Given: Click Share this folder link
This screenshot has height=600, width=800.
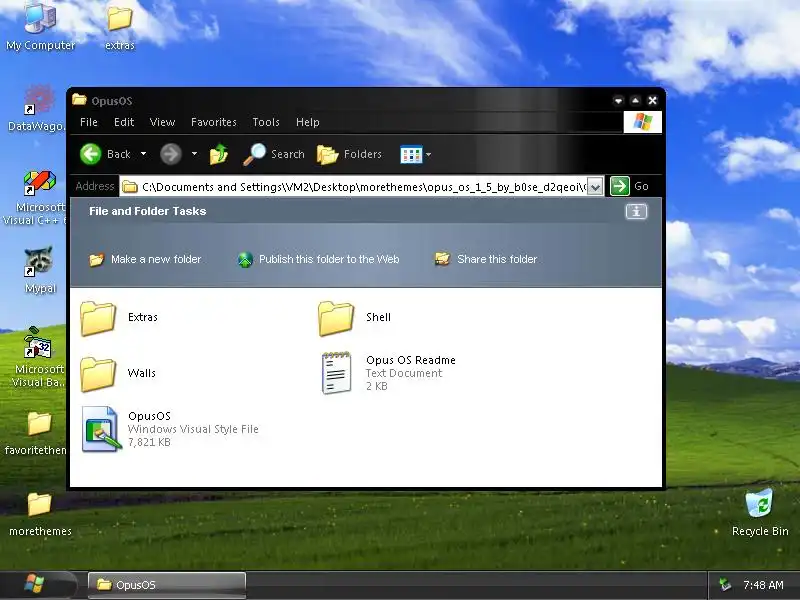Looking at the screenshot, I should 486,259.
